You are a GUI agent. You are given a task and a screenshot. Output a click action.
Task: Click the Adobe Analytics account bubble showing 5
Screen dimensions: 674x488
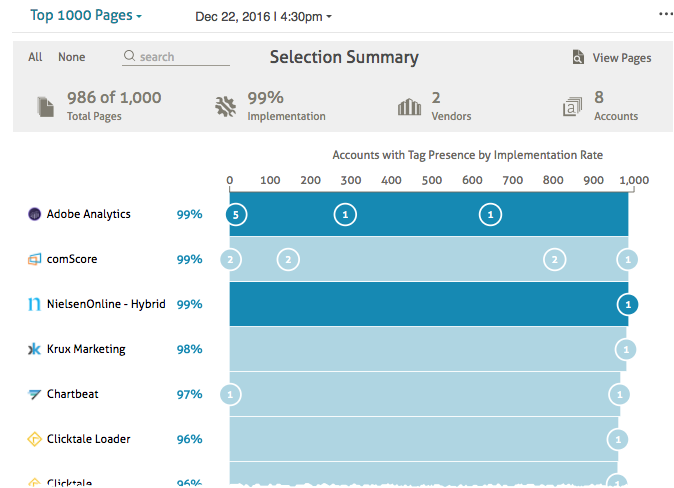pos(236,215)
